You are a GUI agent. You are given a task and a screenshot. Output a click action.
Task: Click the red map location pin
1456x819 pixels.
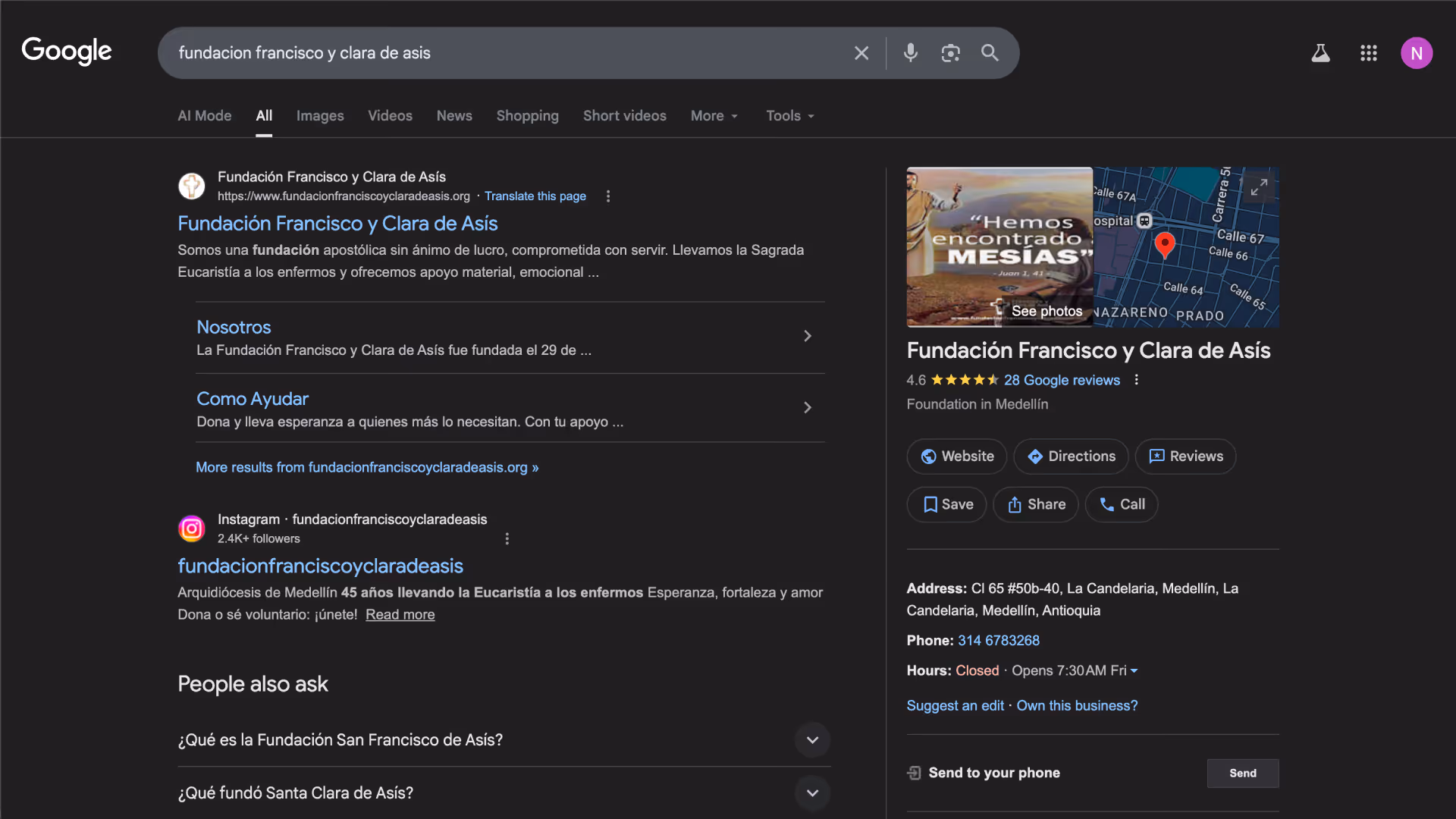pos(1165,245)
